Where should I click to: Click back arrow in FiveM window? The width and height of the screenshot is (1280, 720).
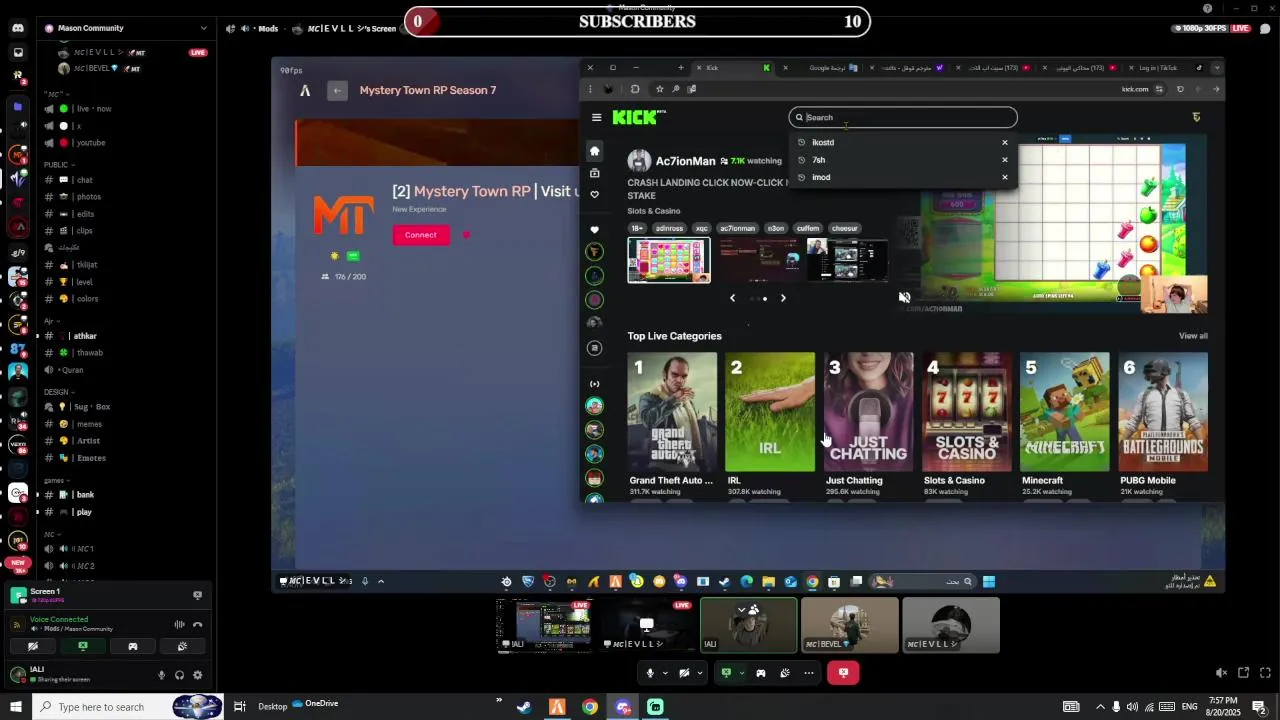click(338, 91)
